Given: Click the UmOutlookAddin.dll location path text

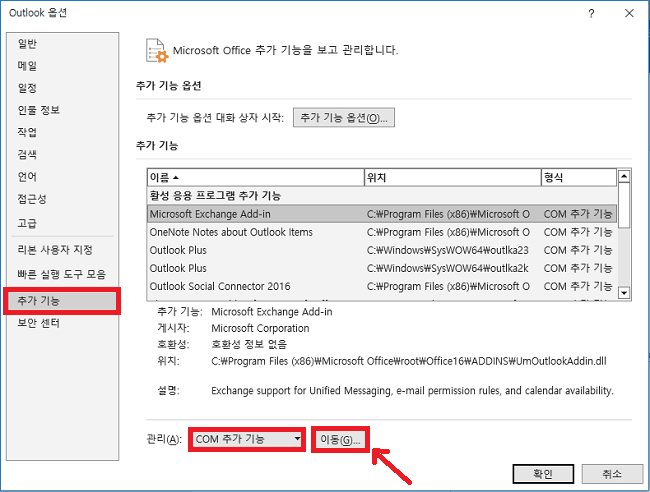Looking at the screenshot, I should point(409,361).
